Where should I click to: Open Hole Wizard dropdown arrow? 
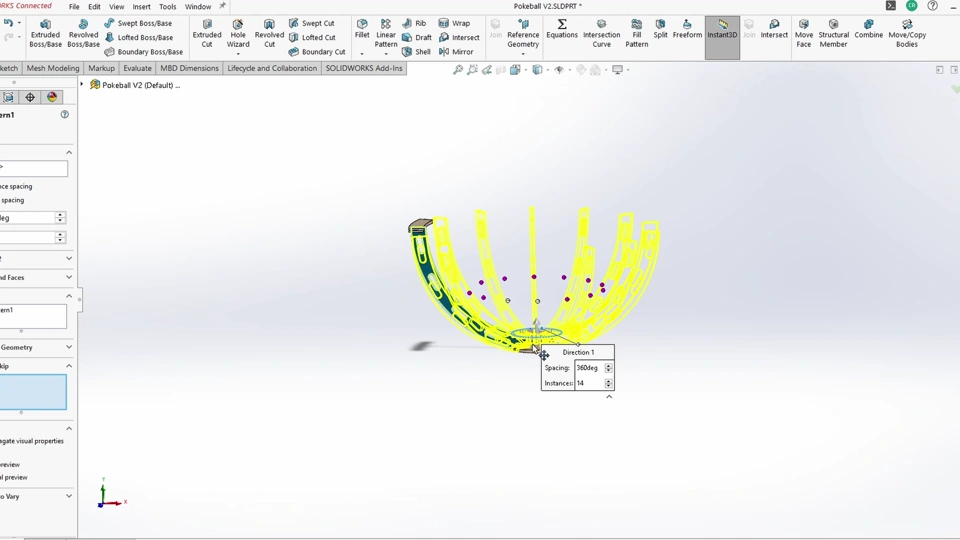[238, 54]
